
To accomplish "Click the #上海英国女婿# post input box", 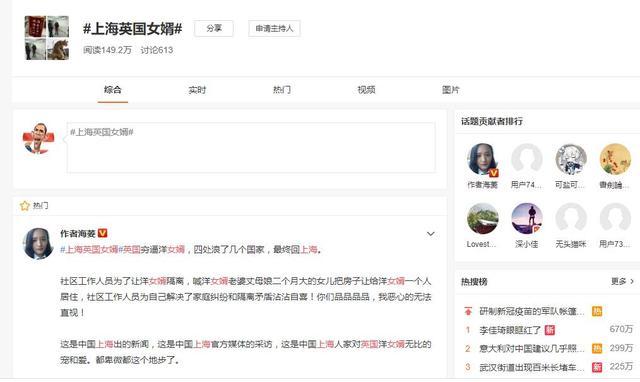I will (x=251, y=148).
